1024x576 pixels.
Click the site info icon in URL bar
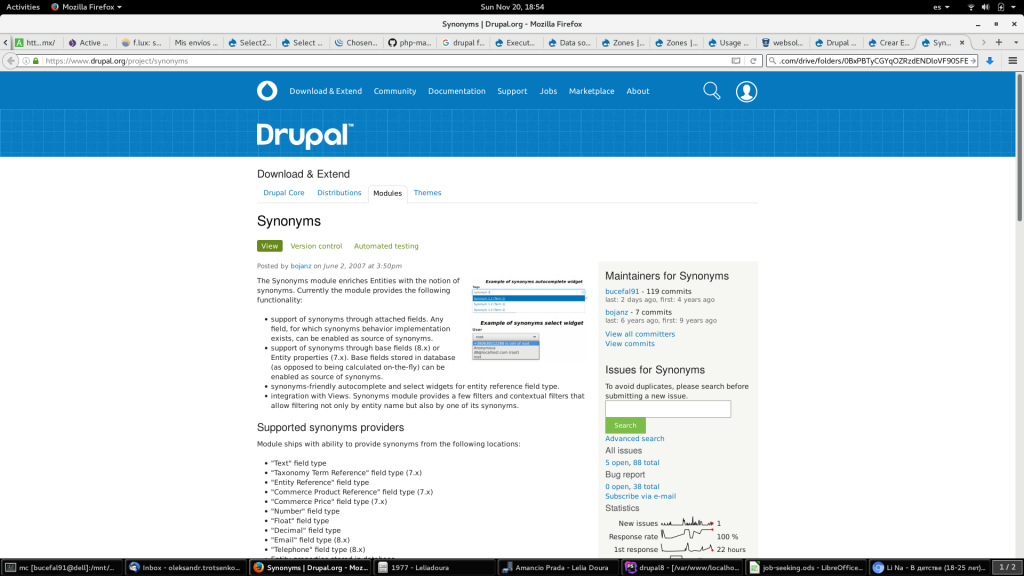26,61
